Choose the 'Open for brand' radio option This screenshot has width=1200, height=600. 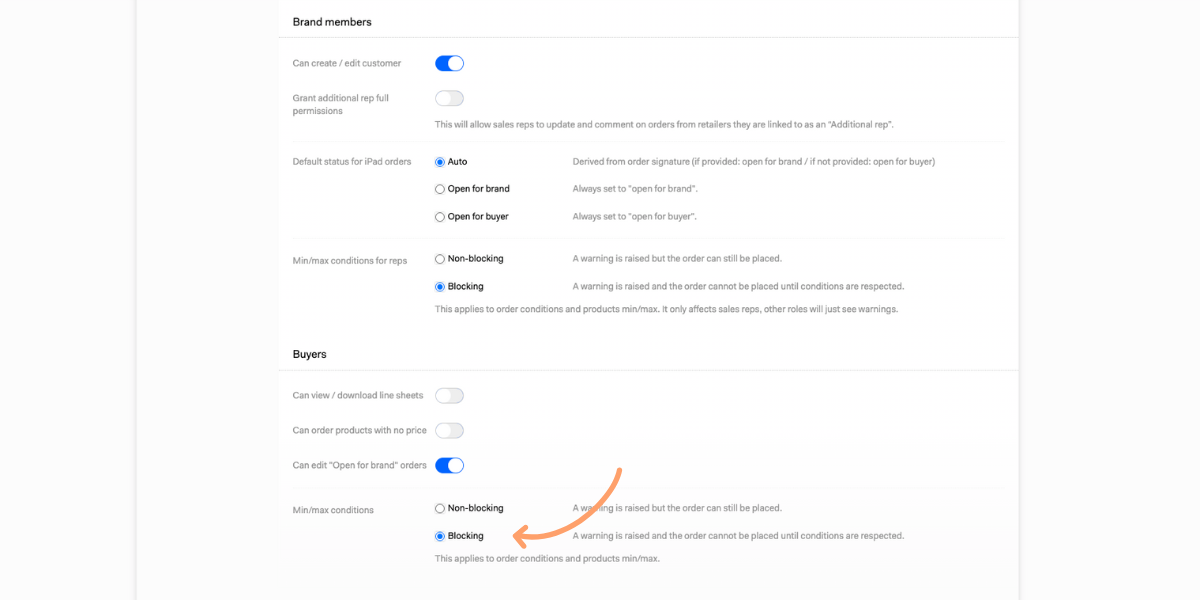point(440,189)
